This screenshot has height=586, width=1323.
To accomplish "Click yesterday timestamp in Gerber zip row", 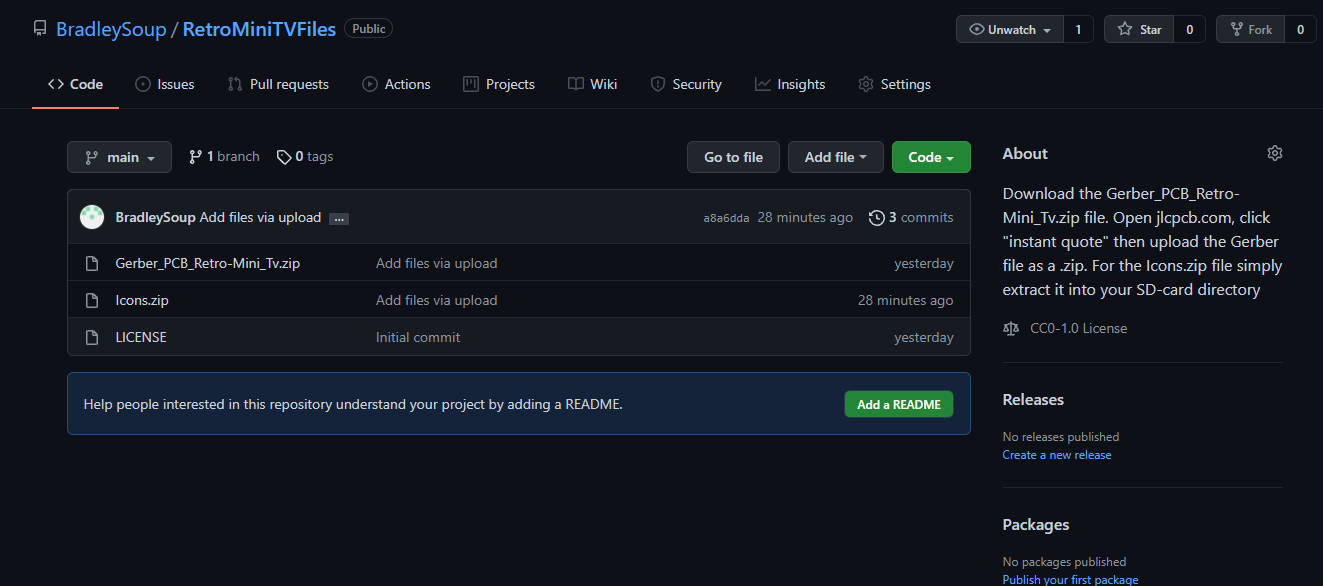I will pos(924,264).
